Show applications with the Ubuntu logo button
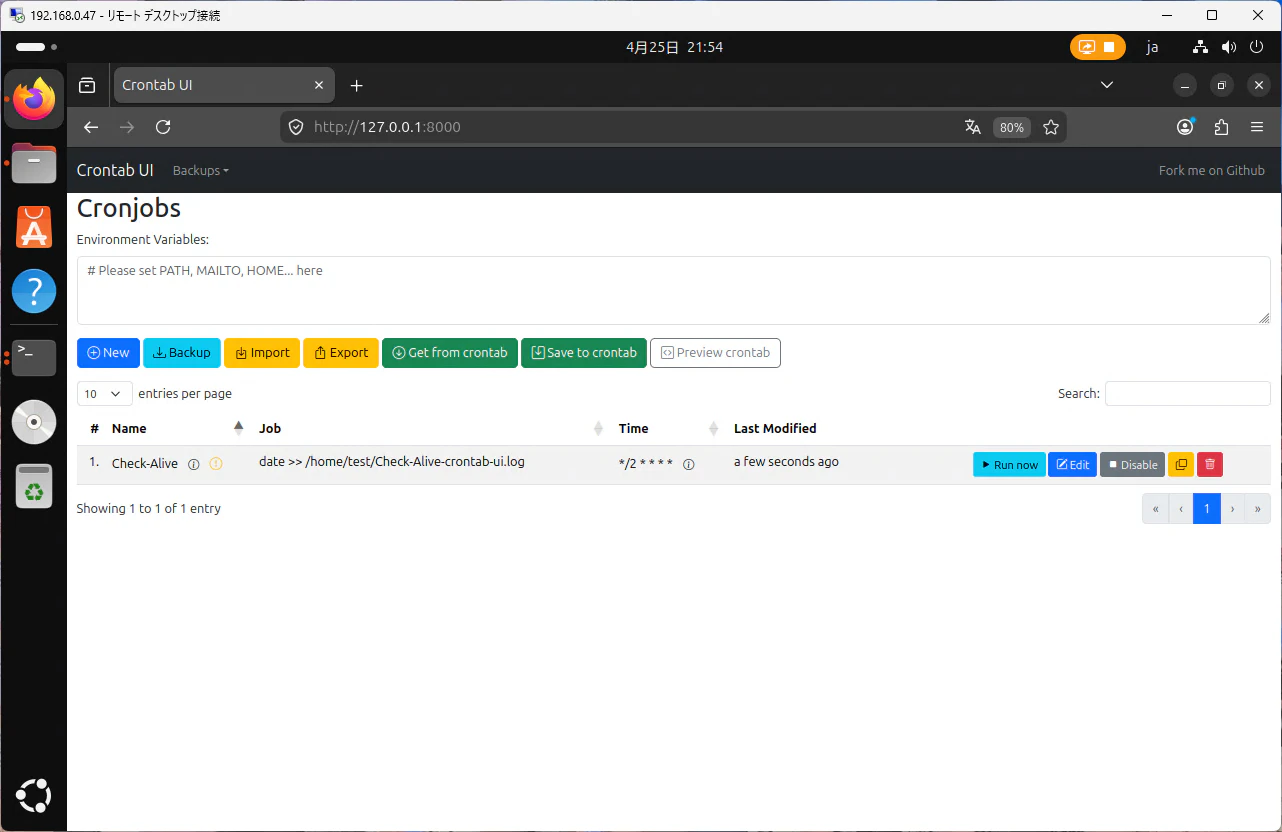Viewport: 1282px width, 832px height. pos(34,796)
